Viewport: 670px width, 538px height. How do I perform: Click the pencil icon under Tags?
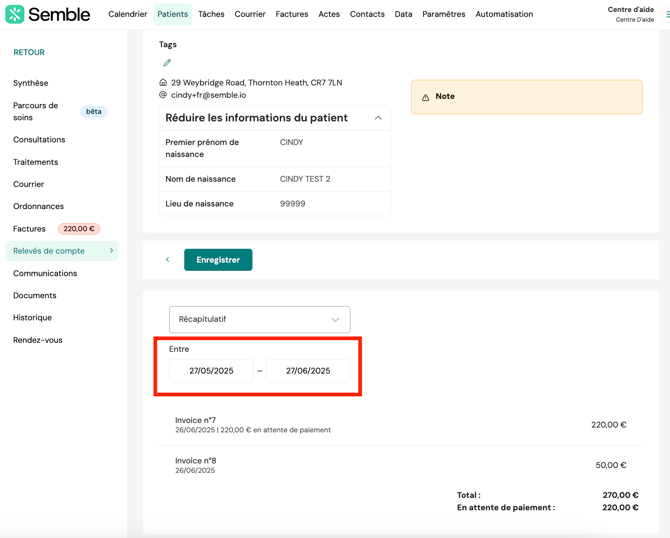(167, 63)
